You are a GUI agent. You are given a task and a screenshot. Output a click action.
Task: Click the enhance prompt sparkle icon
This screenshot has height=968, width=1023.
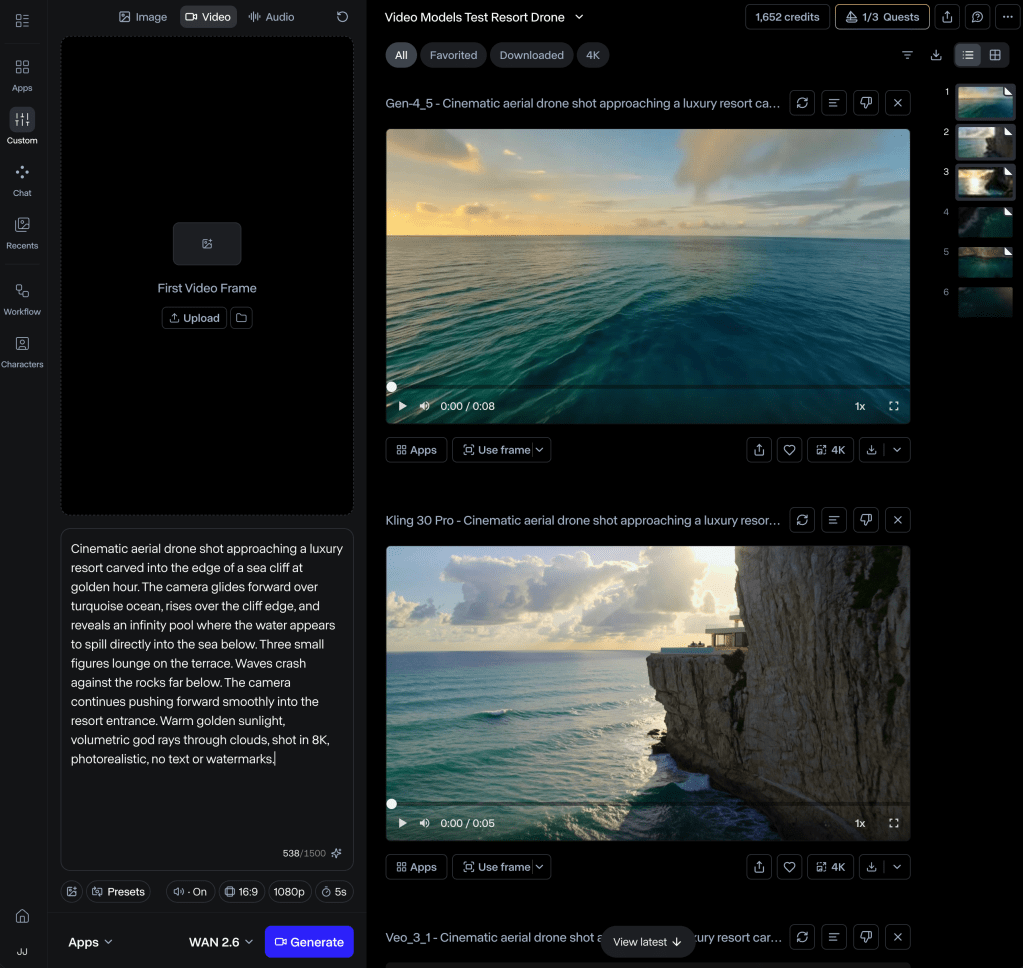point(337,853)
